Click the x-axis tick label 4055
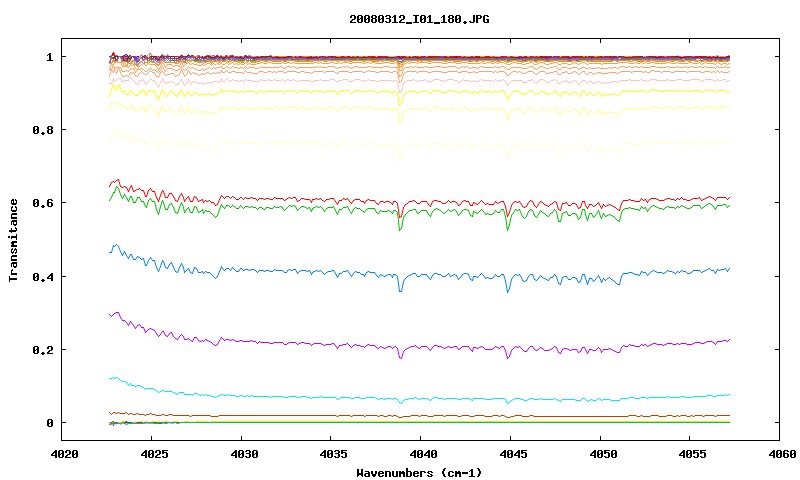Screen dimensions: 800x480 click(692, 454)
